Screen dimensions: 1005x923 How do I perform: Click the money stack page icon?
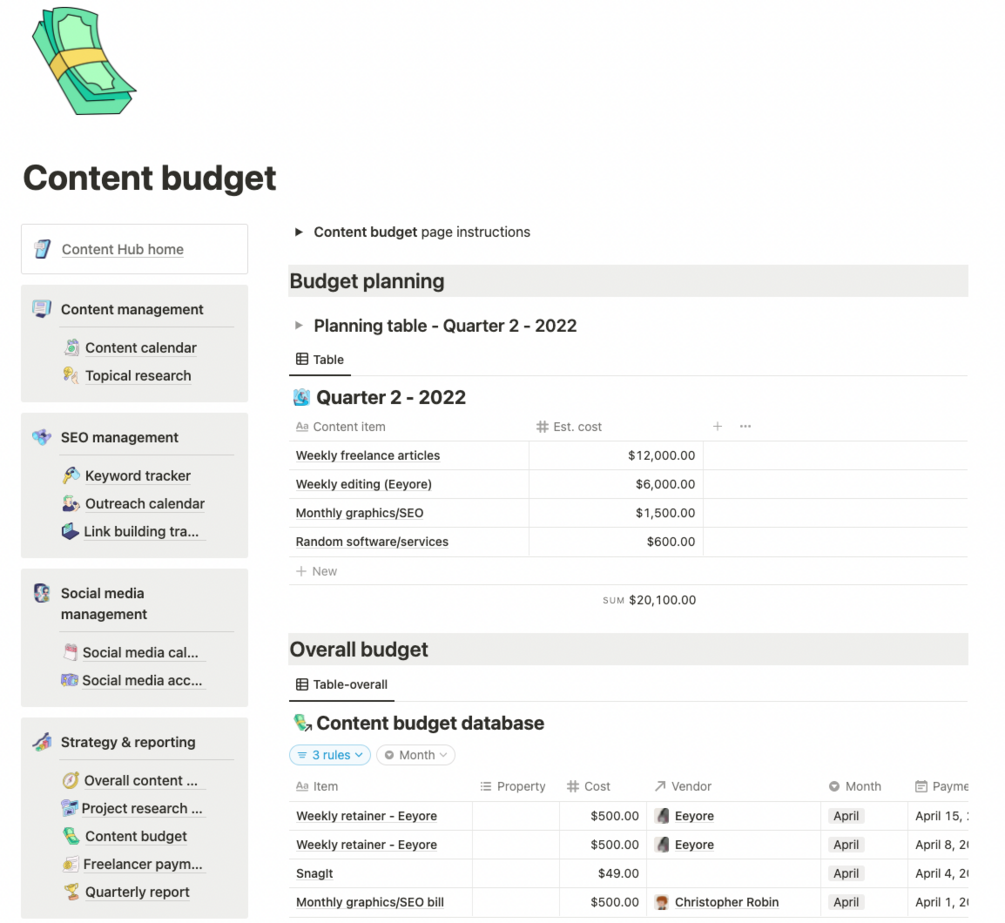pos(82,64)
